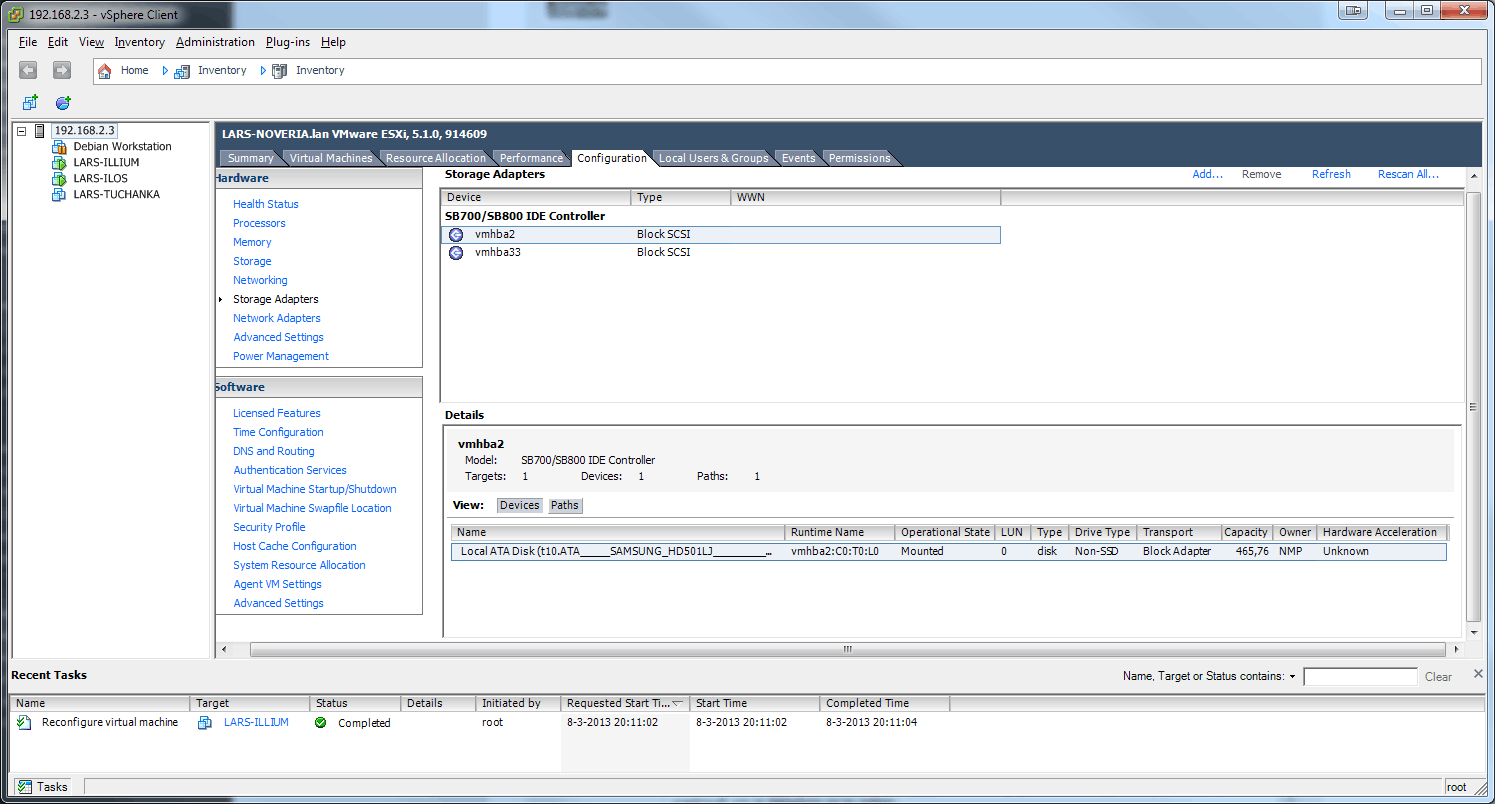This screenshot has height=804, width=1495.
Task: Click the LARS-ILLIUM target icon in Recent Tasks
Action: (205, 722)
